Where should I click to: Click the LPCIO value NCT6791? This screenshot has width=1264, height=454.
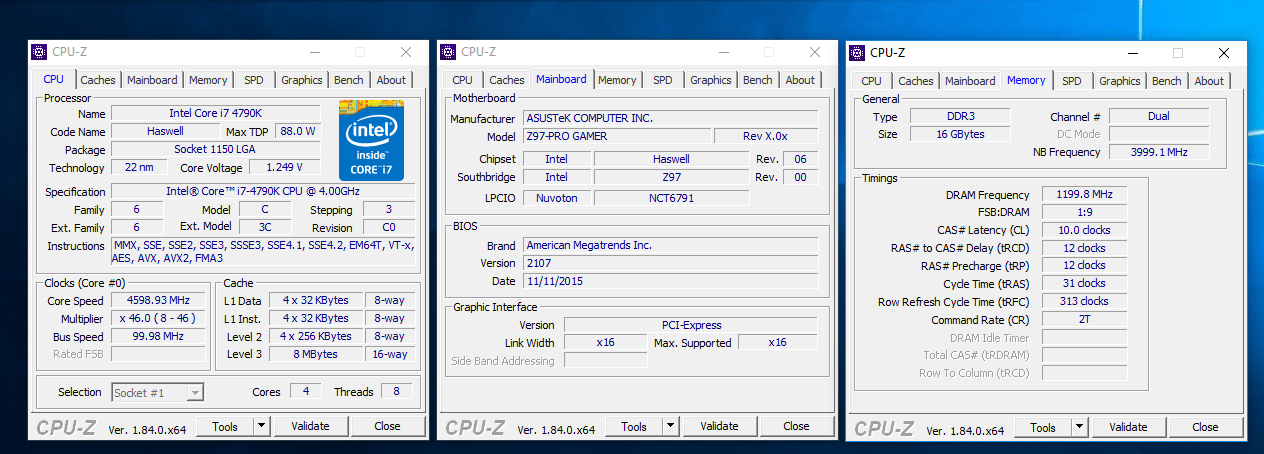671,198
